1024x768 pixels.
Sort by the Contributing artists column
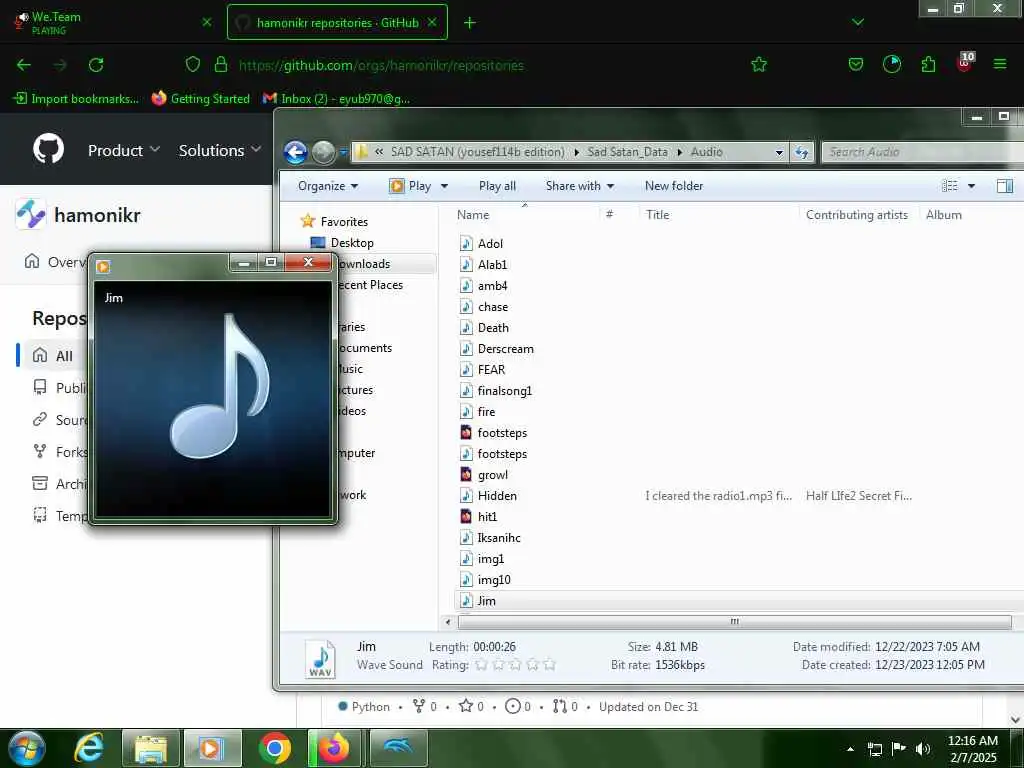coord(857,215)
